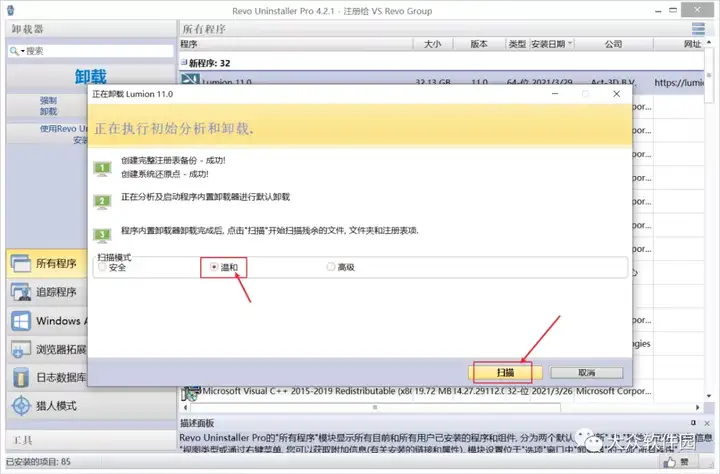Viewport: 720px width, 474px height.
Task: Click the horizontal scrollbar thumb of program list
Action: pyautogui.click(x=375, y=407)
